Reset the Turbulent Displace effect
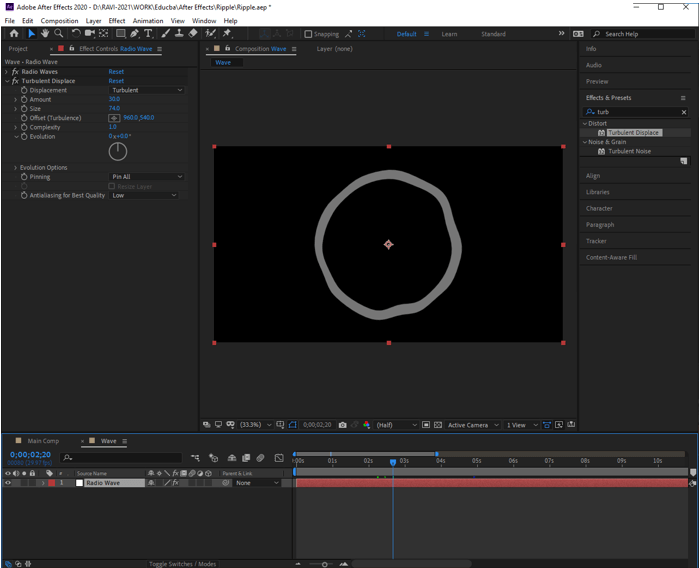This screenshot has width=700, height=568. [116, 81]
